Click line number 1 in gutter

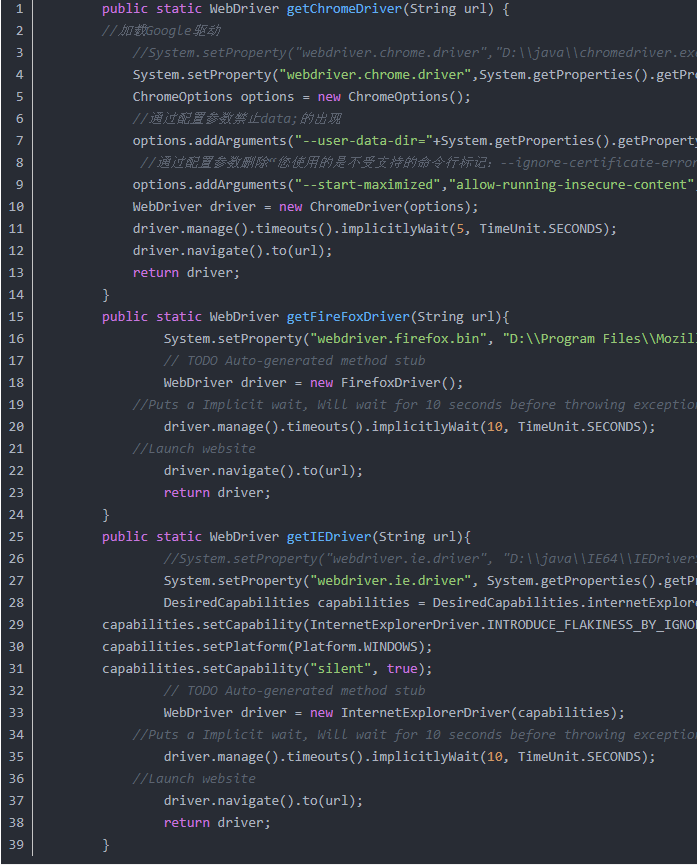[x=19, y=9]
